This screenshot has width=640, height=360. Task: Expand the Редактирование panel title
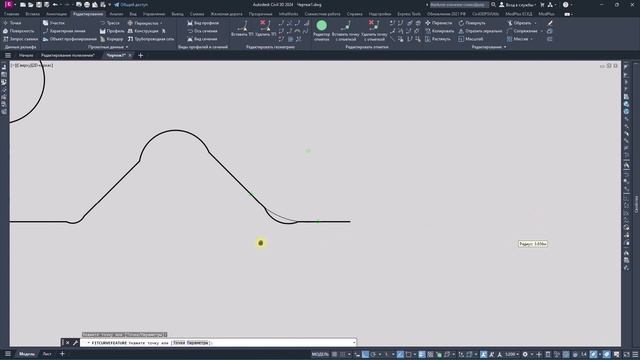(x=489, y=47)
